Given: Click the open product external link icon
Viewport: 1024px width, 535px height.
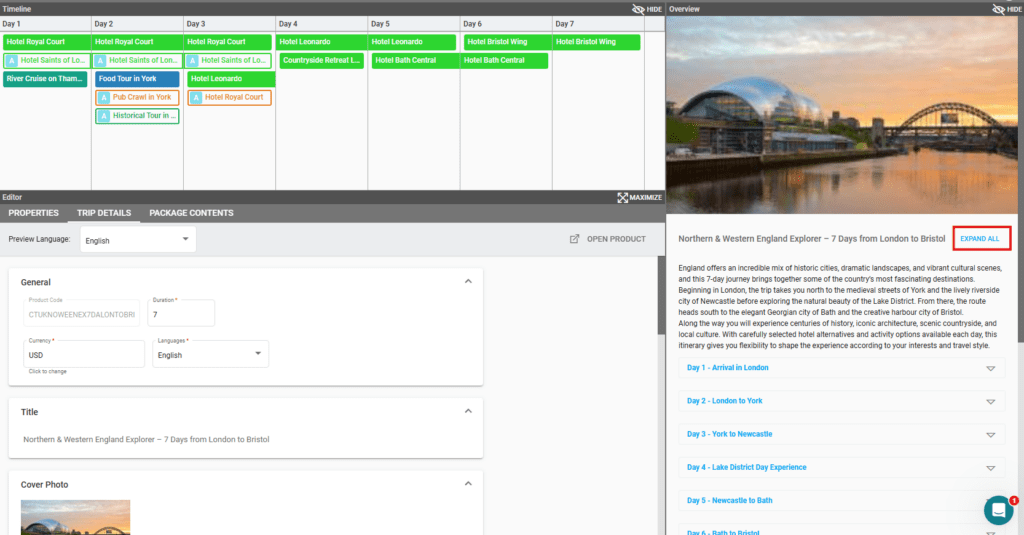Looking at the screenshot, I should (x=574, y=240).
